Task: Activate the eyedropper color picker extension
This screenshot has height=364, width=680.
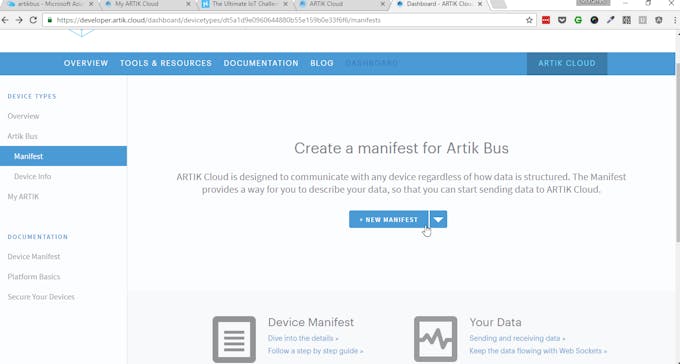Action: (x=611, y=20)
